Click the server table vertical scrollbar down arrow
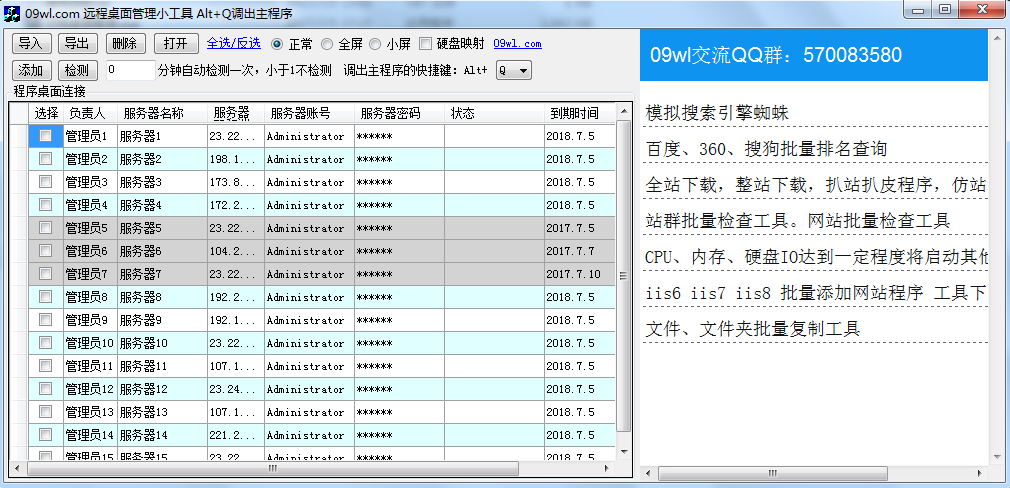This screenshot has height=488, width=1010. click(624, 453)
